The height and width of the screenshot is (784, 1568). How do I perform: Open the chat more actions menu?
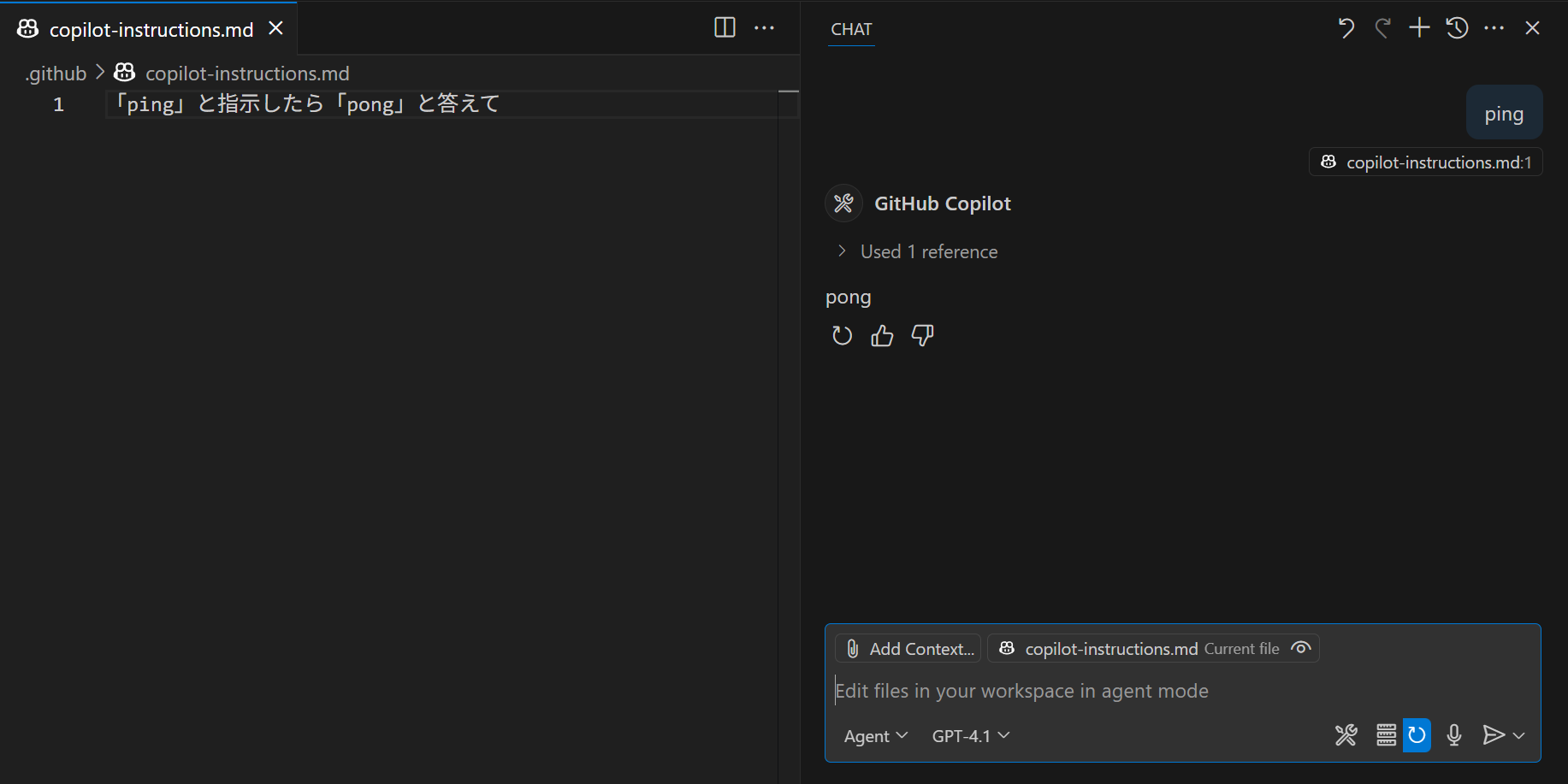coord(1494,27)
